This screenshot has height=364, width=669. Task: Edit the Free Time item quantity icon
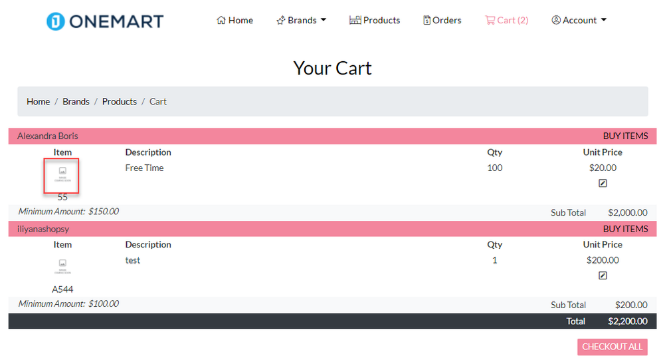(602, 183)
